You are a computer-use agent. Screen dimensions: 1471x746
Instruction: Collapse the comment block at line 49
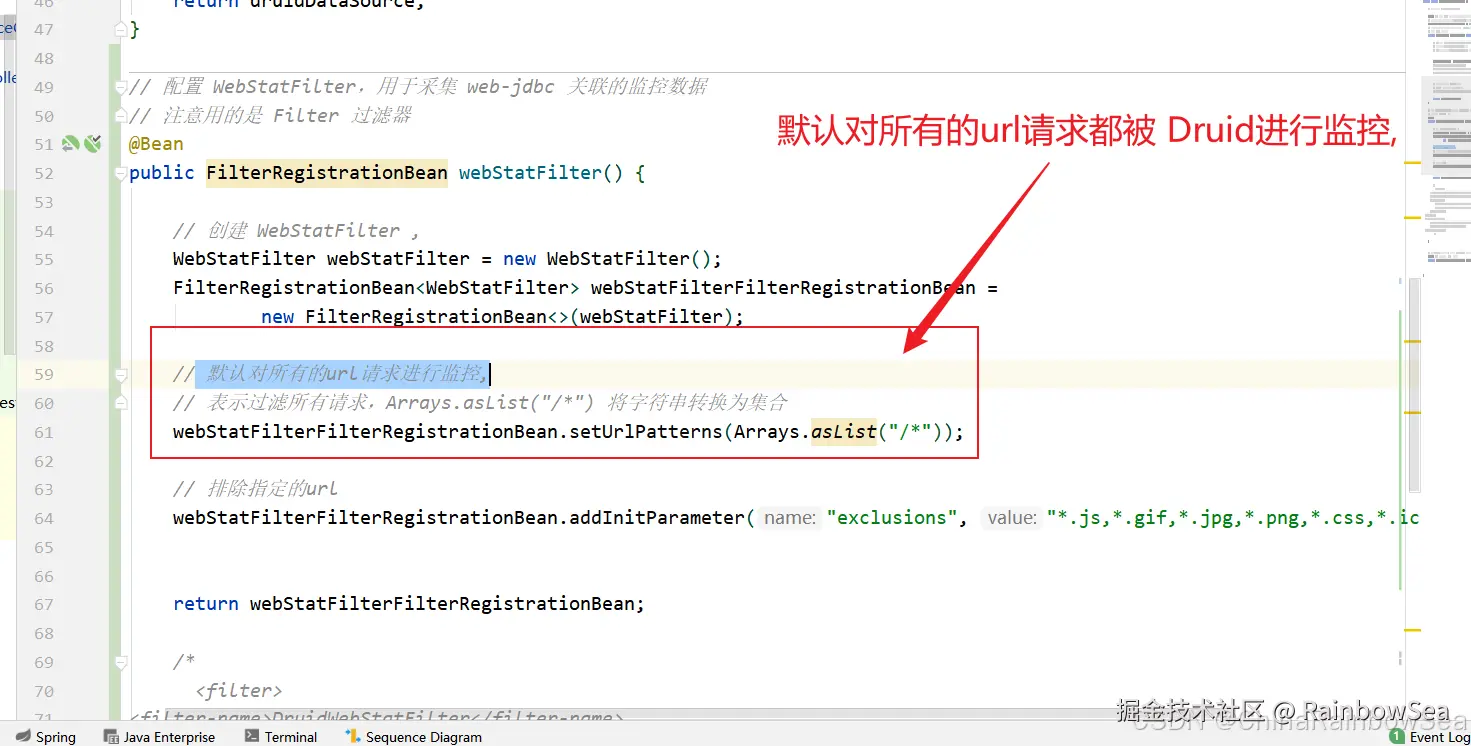click(121, 87)
